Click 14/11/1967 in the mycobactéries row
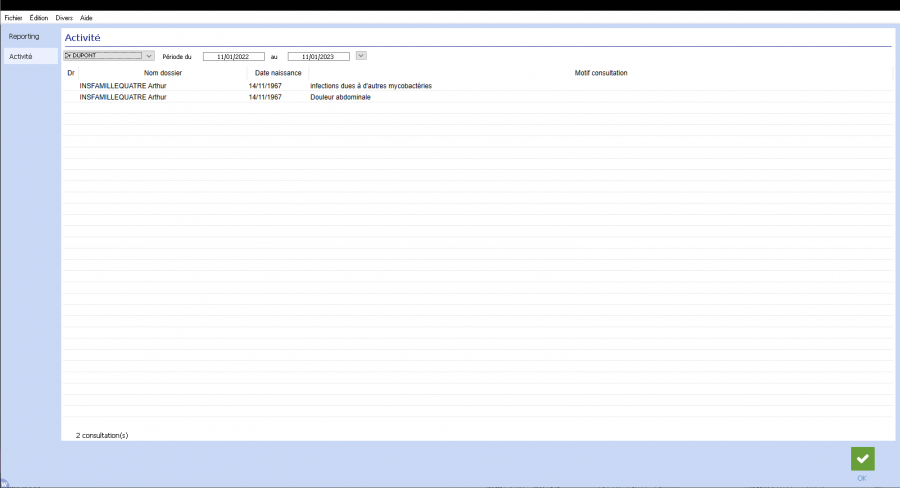Viewport: 900px width, 488px height. (265, 86)
